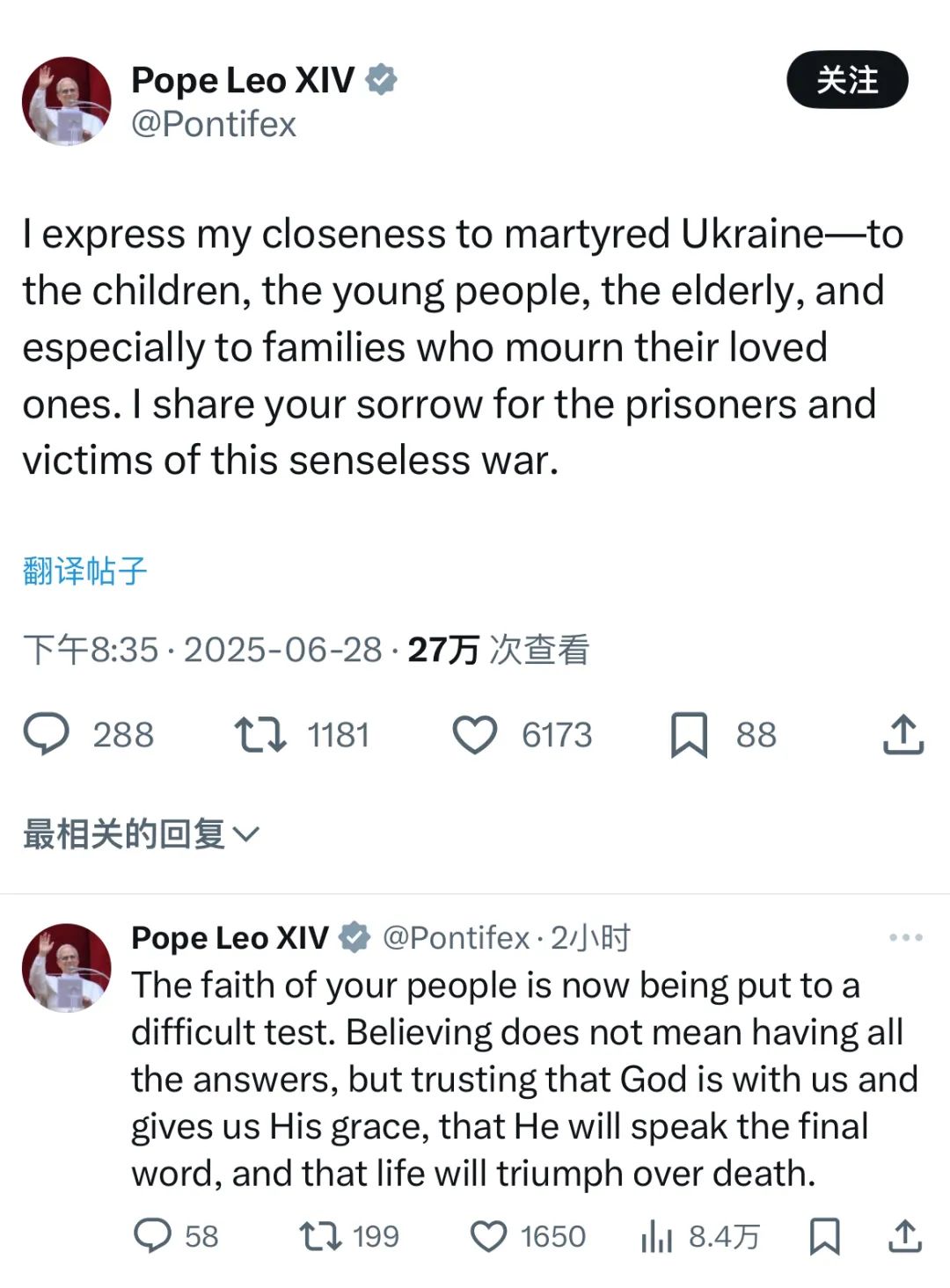Open Pope Leo XIV profile photo at top
Screen dimensions: 950x1288
pos(67,101)
